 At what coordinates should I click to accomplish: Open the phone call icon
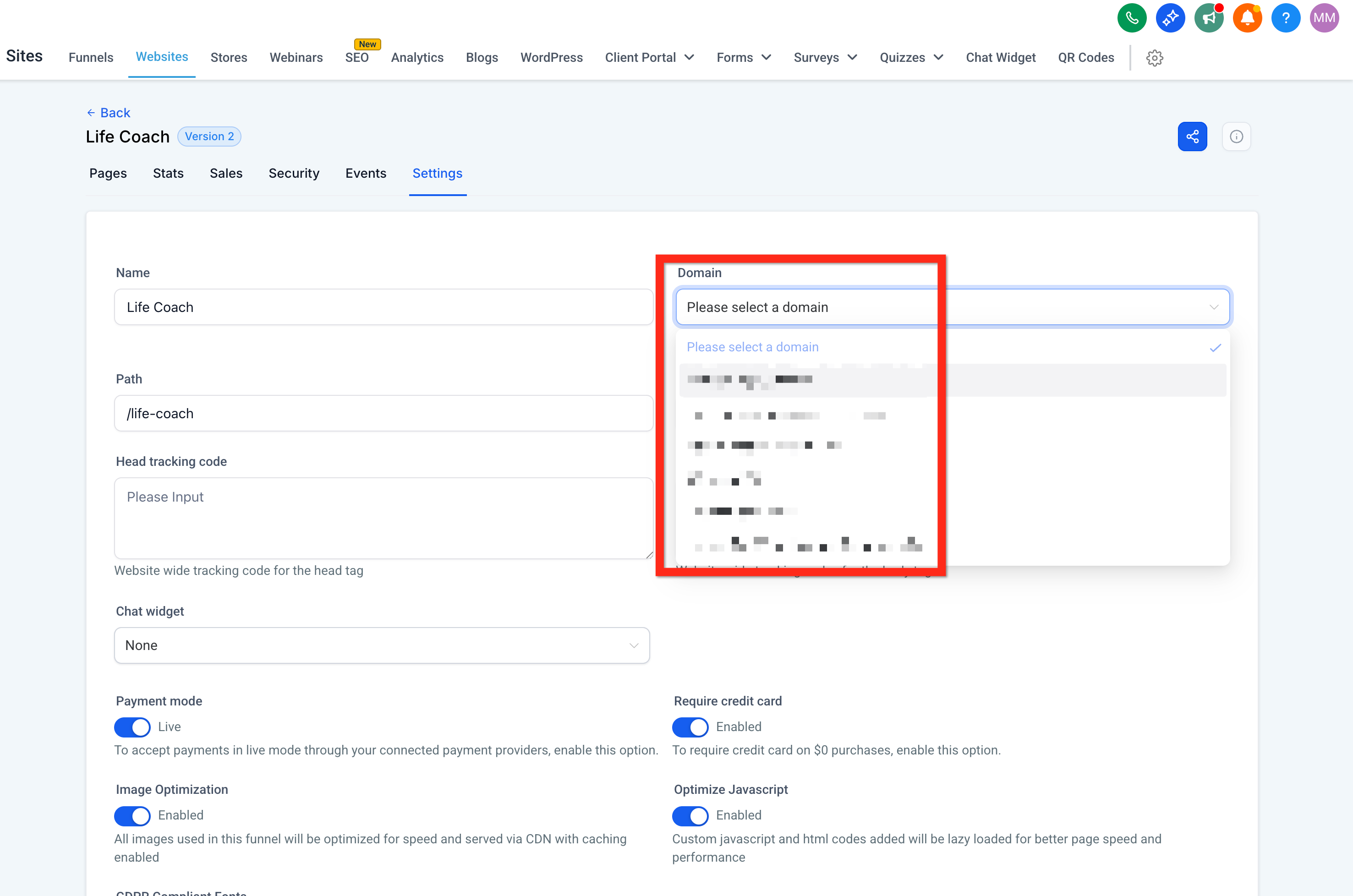click(1132, 18)
